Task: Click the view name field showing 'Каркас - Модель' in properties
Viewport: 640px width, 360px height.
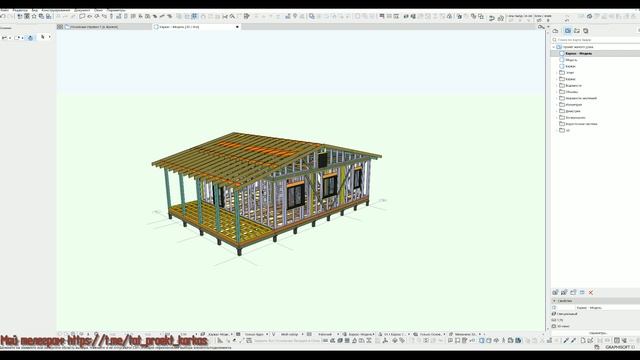Action: (607, 308)
